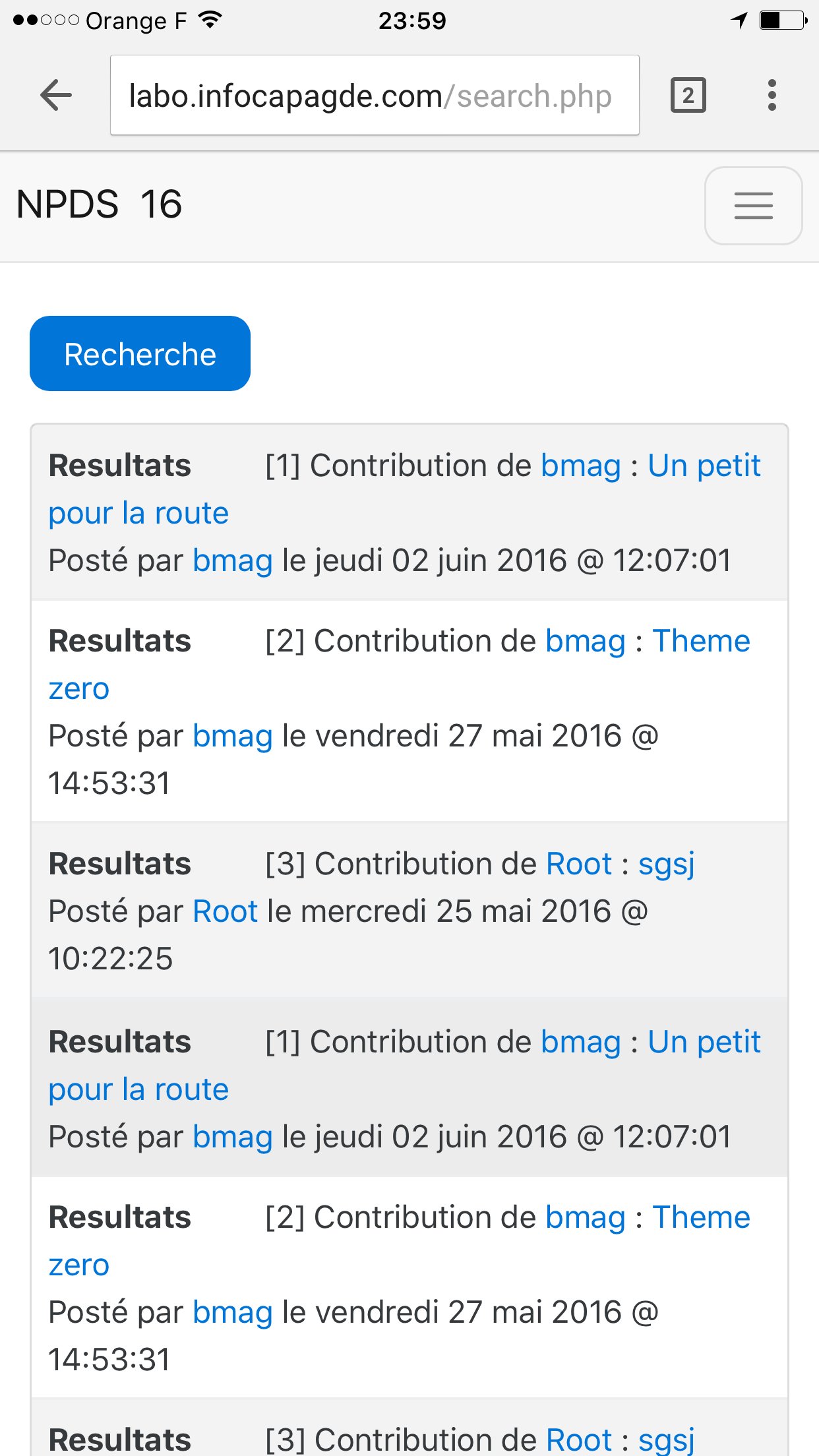The image size is (819, 1456).
Task: Open the NPDS 16 site title
Action: click(x=99, y=204)
